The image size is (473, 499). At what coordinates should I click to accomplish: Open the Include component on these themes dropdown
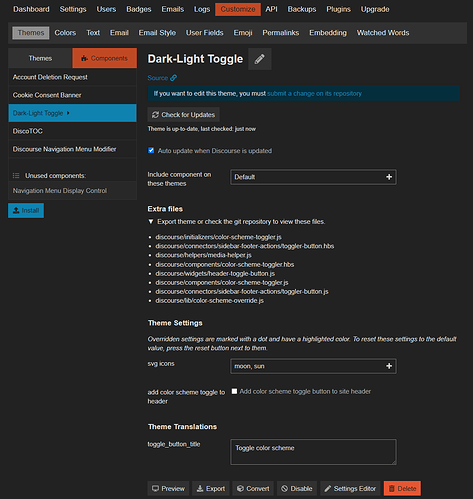(313, 177)
